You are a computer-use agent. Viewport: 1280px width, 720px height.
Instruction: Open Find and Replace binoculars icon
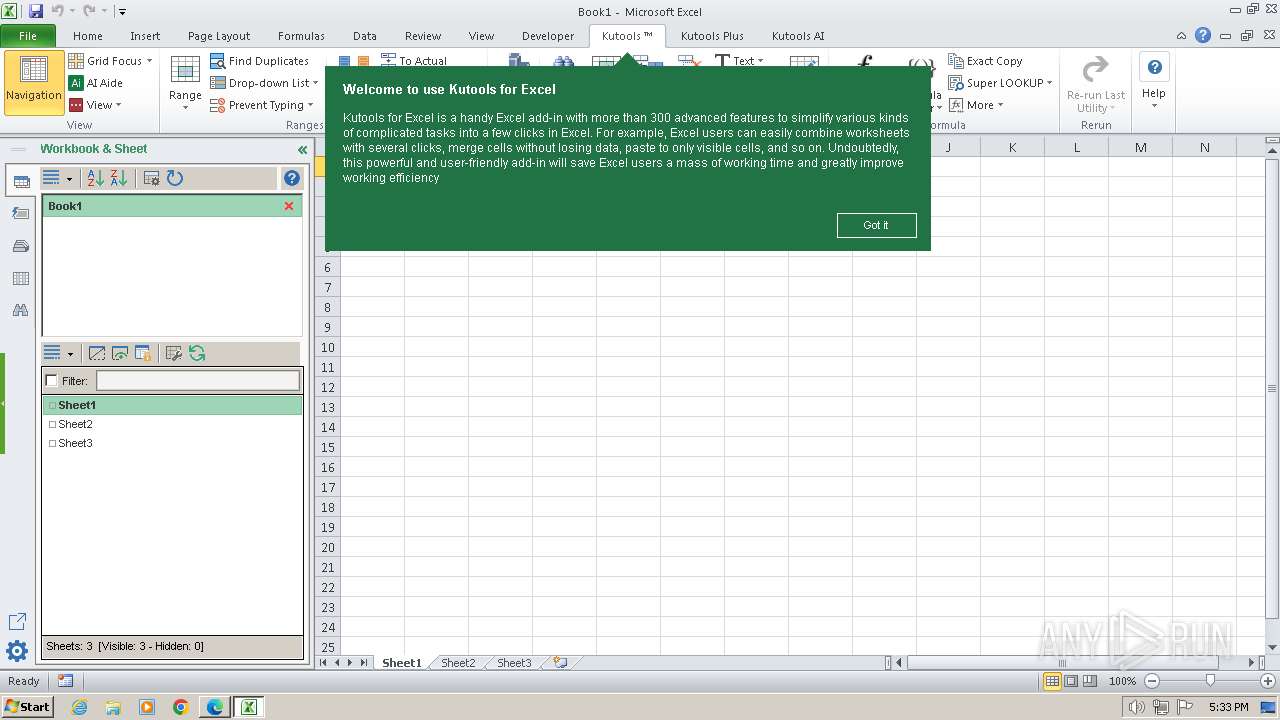20,311
